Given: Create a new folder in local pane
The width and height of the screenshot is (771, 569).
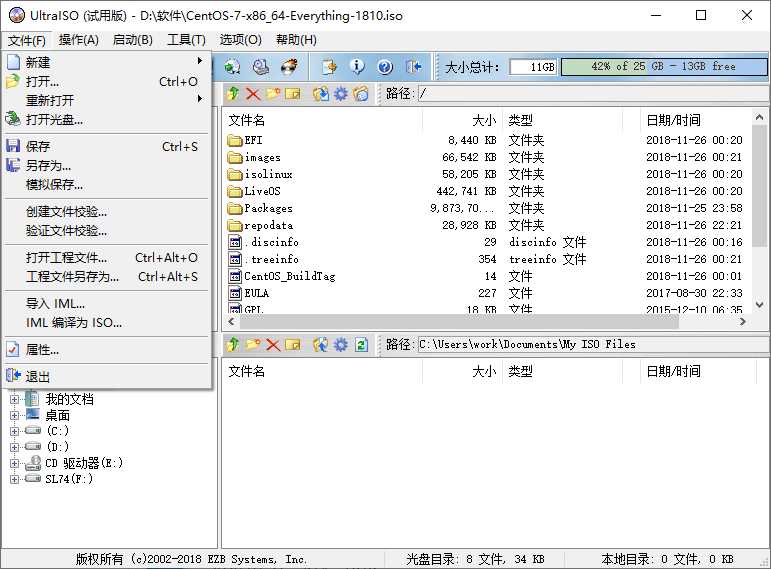Looking at the screenshot, I should (x=253, y=345).
